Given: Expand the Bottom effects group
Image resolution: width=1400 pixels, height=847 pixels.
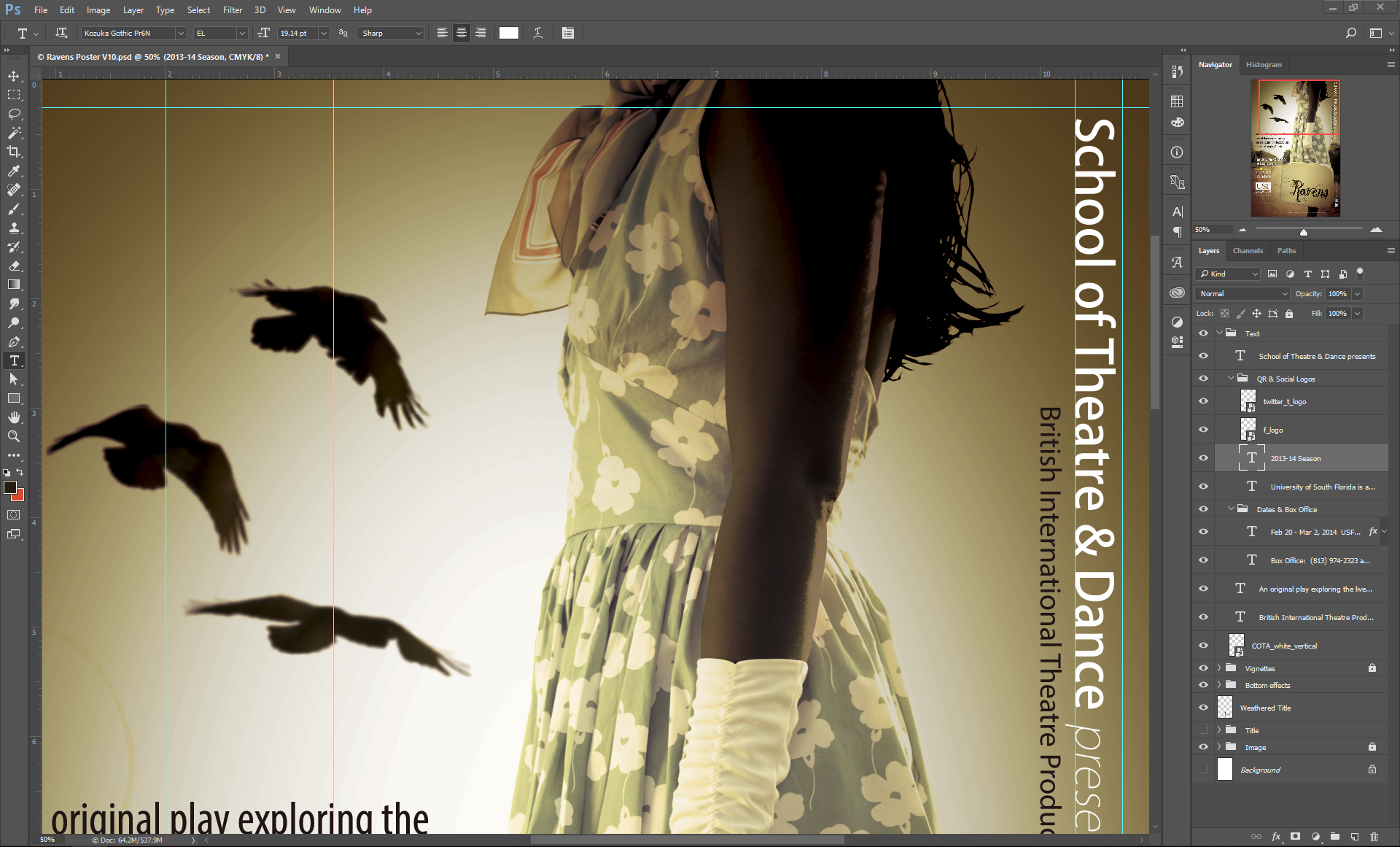Looking at the screenshot, I should [1219, 685].
